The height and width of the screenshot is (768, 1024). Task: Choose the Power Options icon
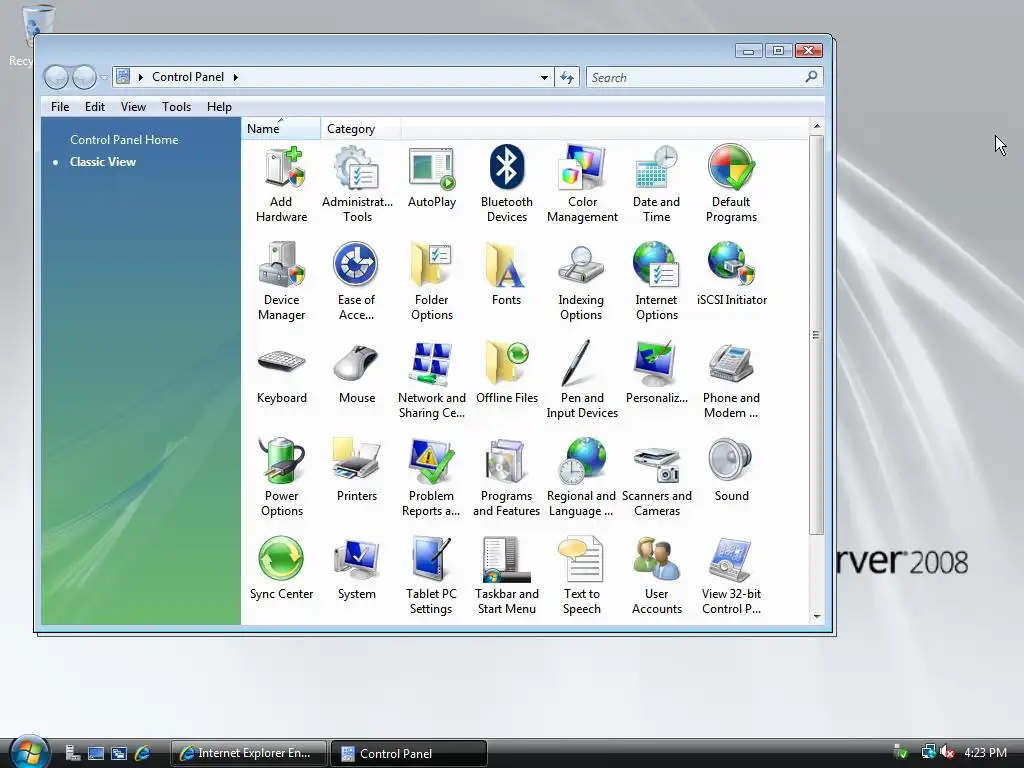[281, 477]
